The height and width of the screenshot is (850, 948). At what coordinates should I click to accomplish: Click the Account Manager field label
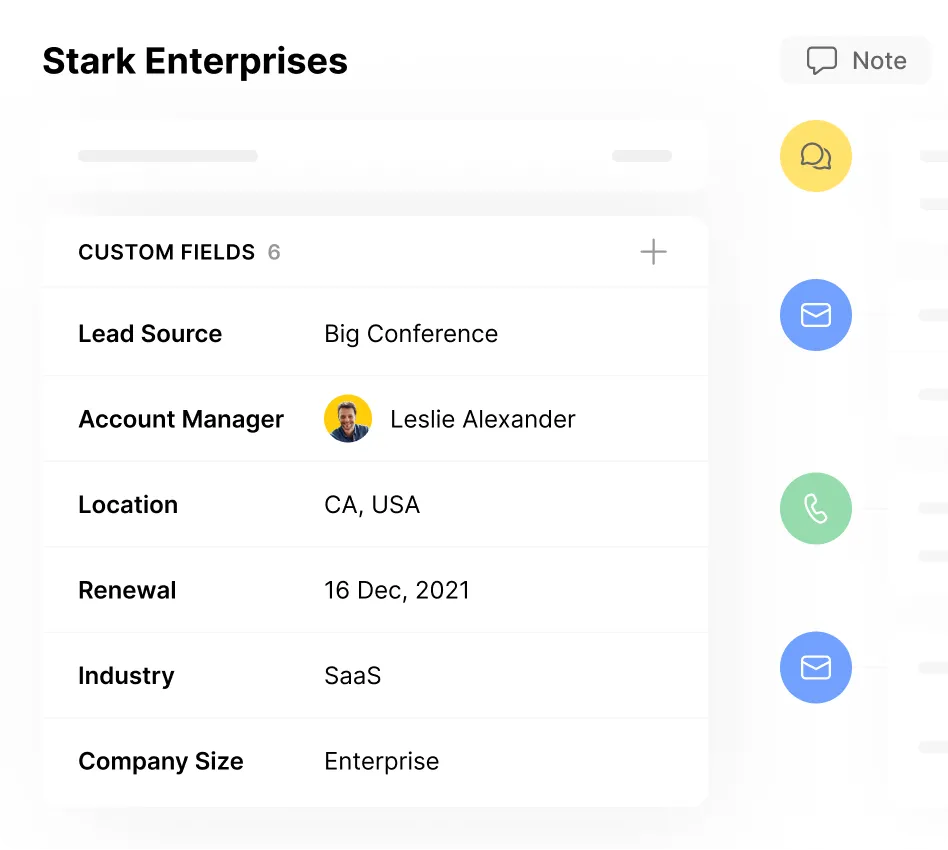tap(180, 419)
